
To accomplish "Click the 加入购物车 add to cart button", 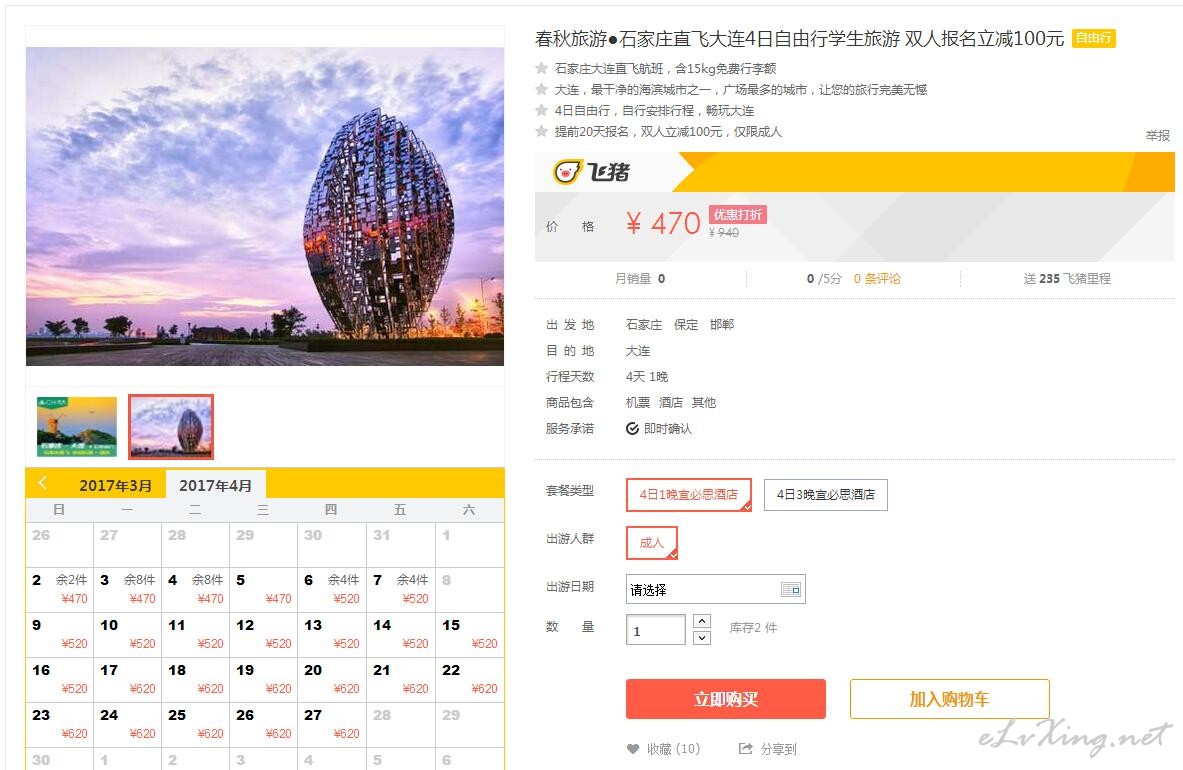I will (949, 699).
